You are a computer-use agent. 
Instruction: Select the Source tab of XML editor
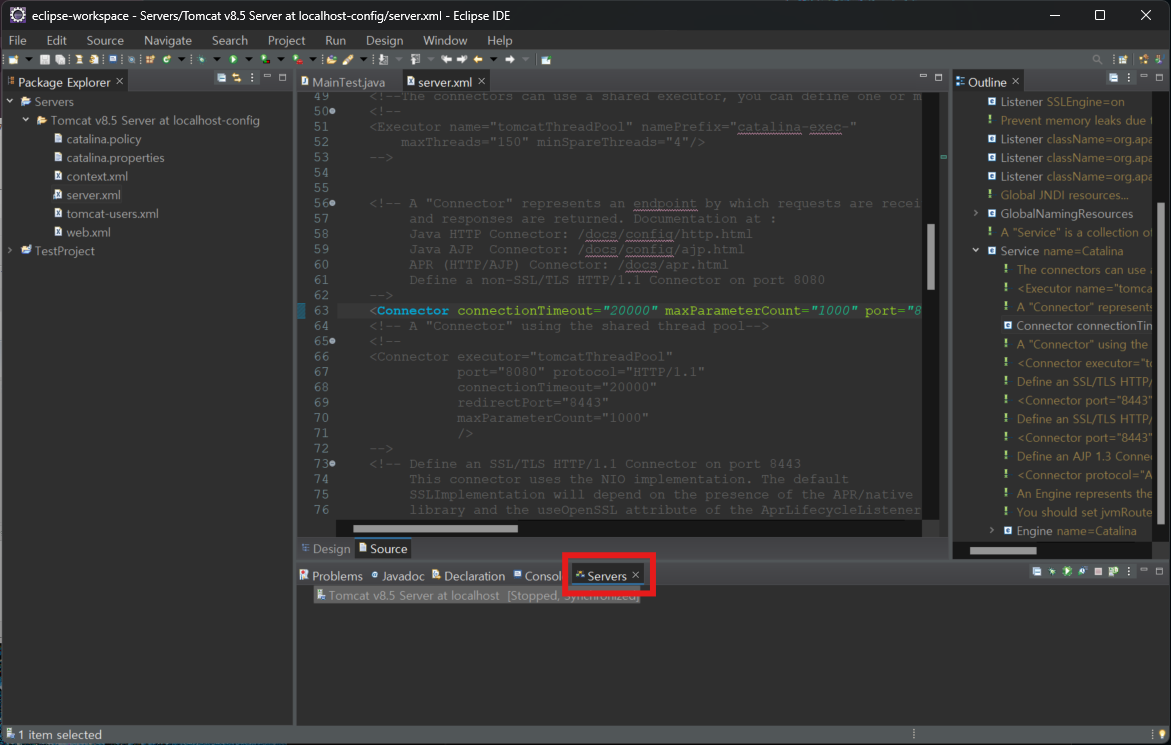(x=383, y=549)
